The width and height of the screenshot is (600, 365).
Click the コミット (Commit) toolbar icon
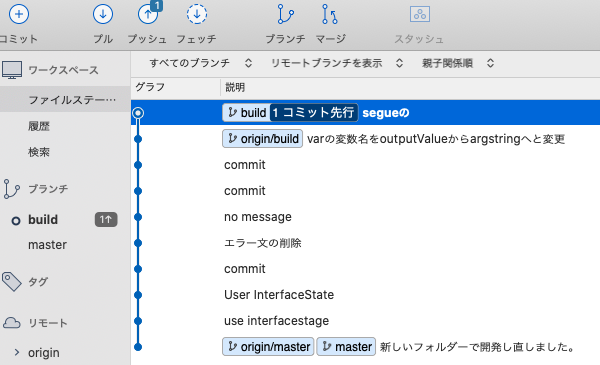19,14
